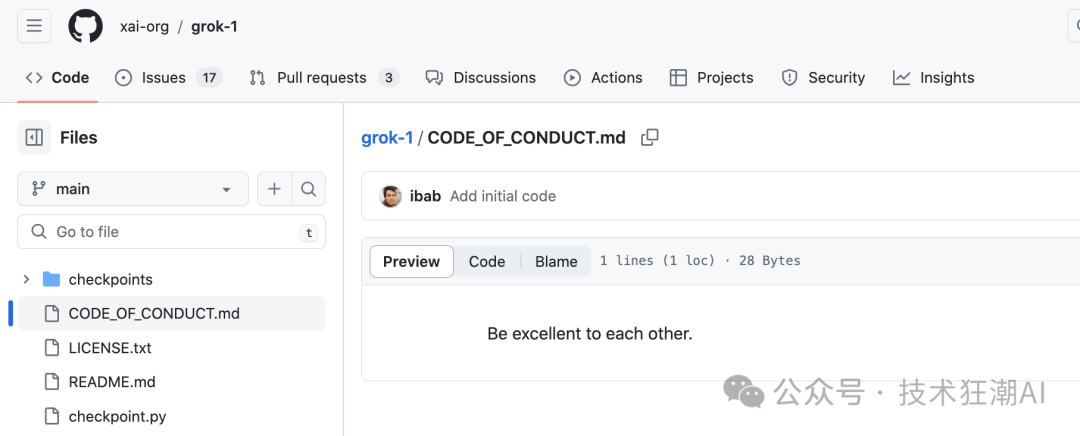Screen dimensions: 1080x436
Task: Click ibab's avatar picture
Action: (391, 196)
